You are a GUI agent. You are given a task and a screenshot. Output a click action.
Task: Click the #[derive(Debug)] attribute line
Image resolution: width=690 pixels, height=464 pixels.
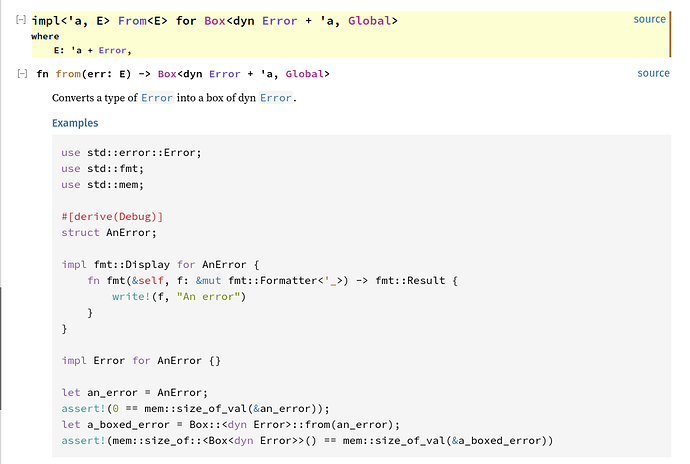[112, 217]
